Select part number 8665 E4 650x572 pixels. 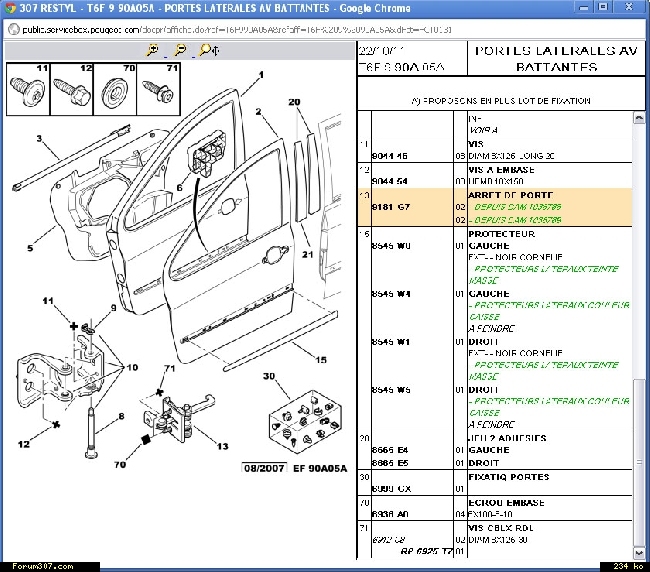(x=390, y=450)
